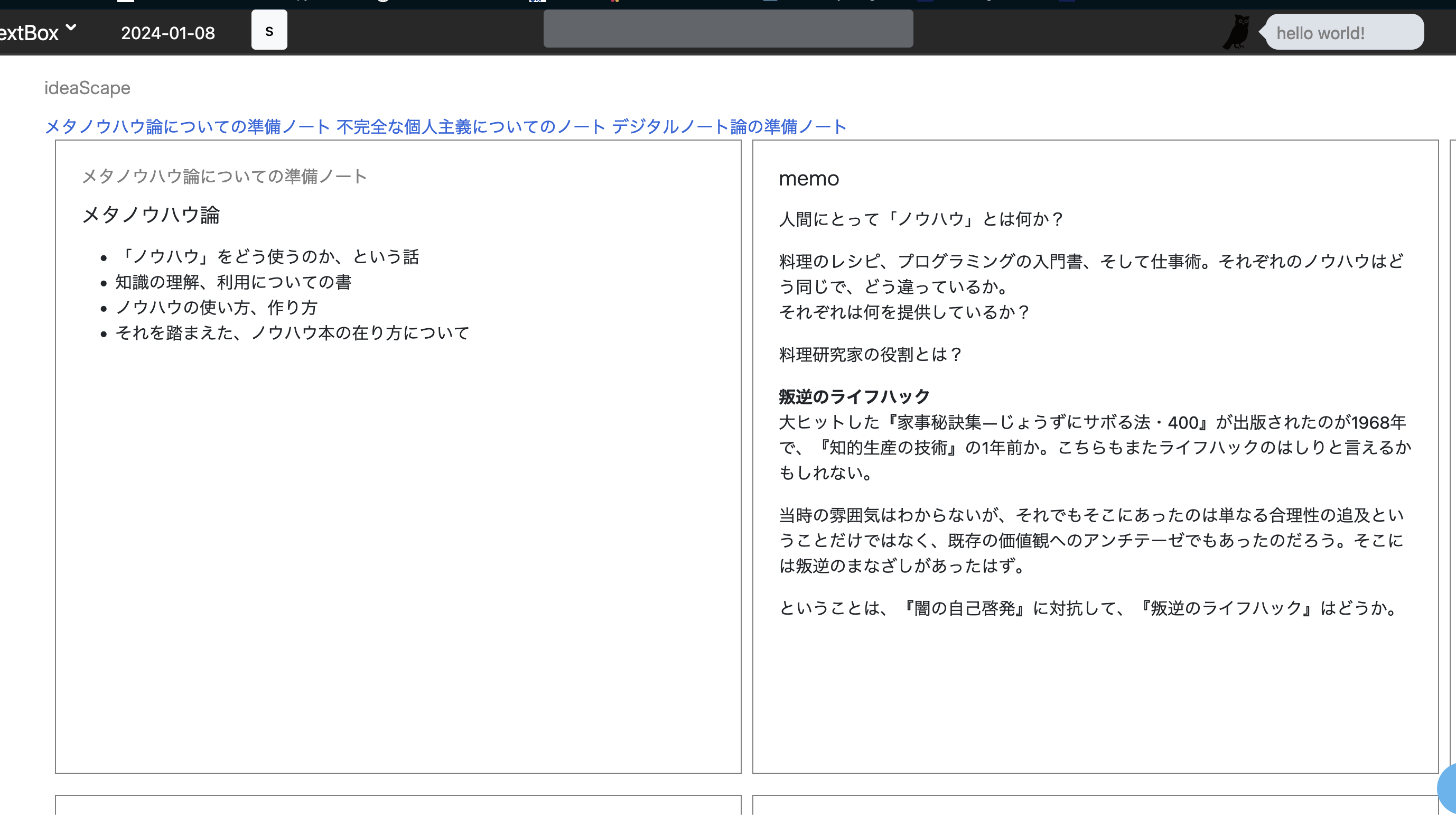
Task: Click the colorful extension icon at the screen top
Action: (x=616, y=3)
